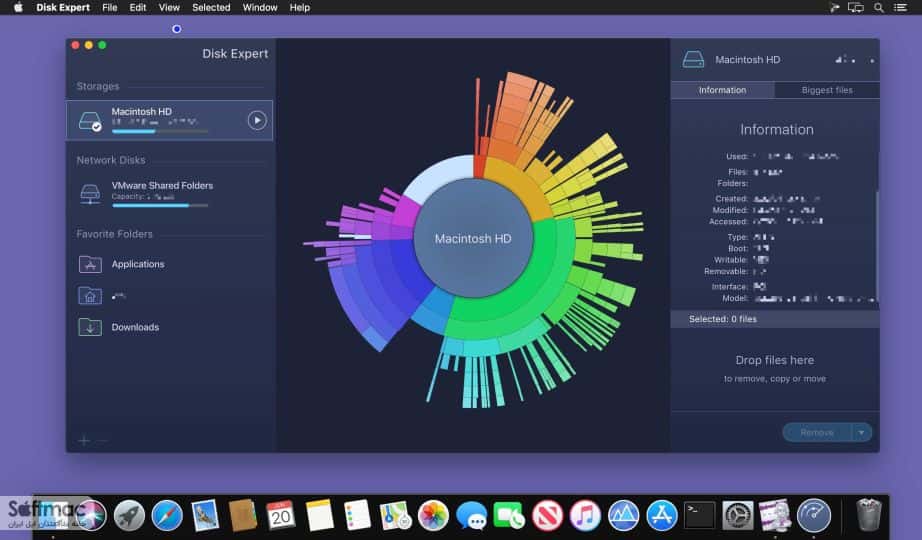Screen dimensions: 922x540
Task: Open Notes in the Dock
Action: click(319, 516)
